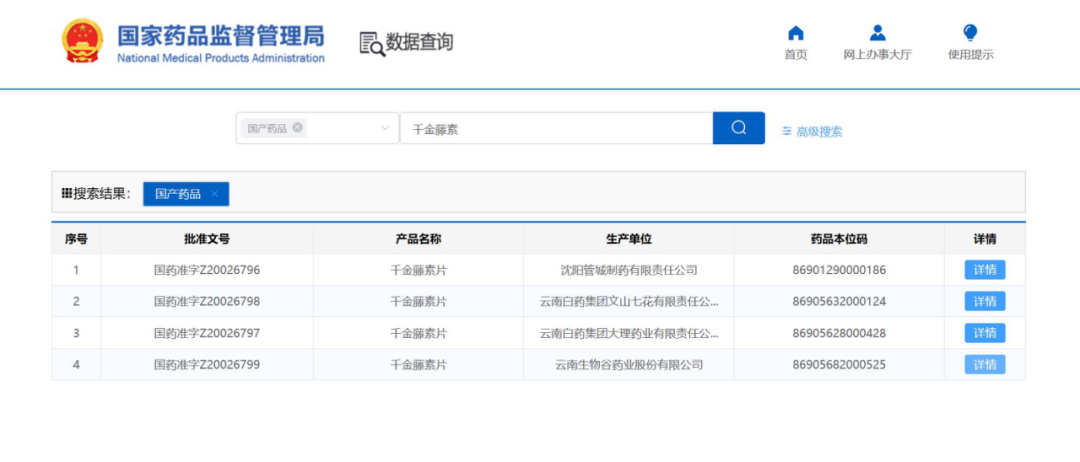This screenshot has height=462, width=1080.
Task: Click 千金藤素片 in row 1
Action: tap(418, 270)
